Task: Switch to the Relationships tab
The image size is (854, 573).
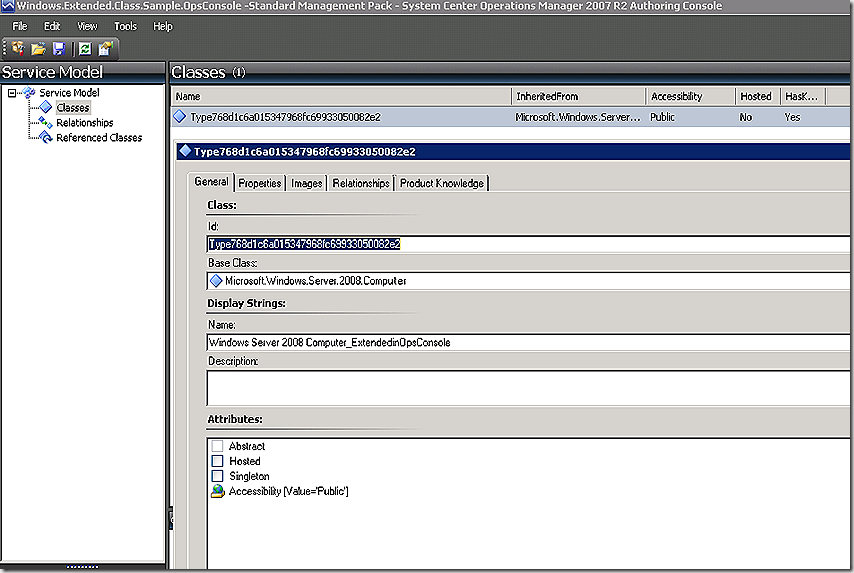Action: [x=361, y=183]
